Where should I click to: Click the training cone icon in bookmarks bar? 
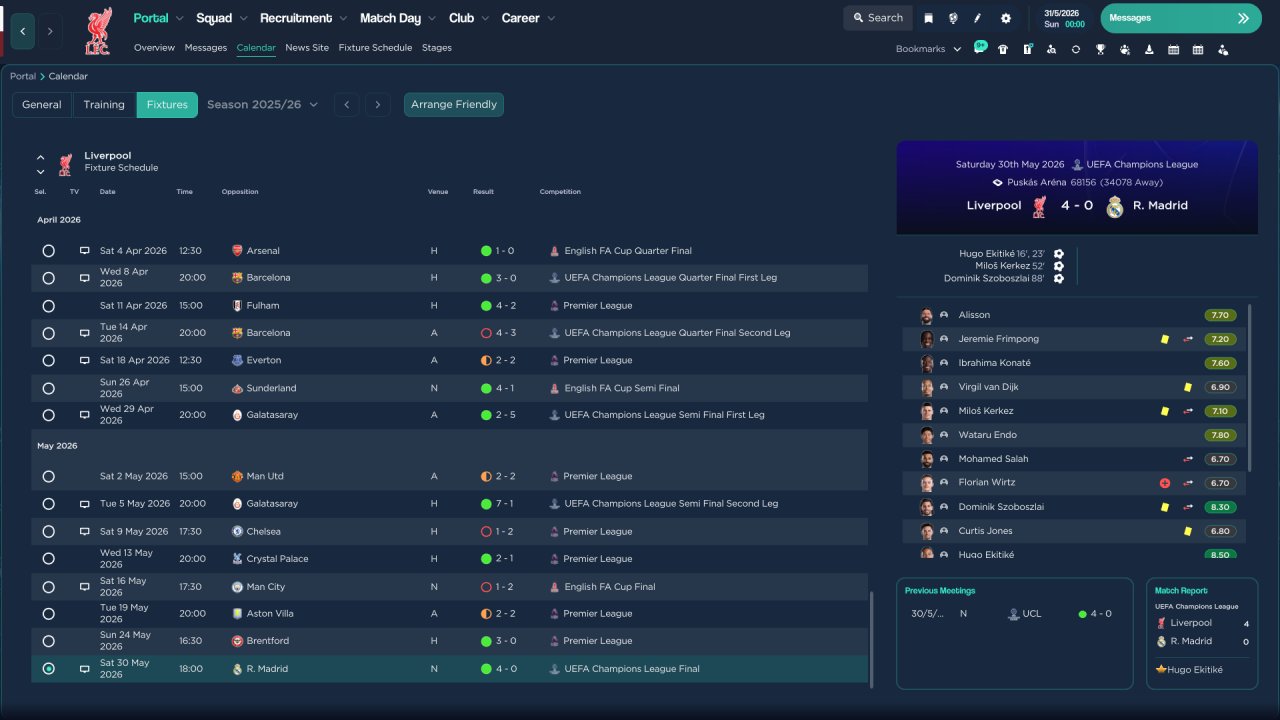click(1149, 49)
